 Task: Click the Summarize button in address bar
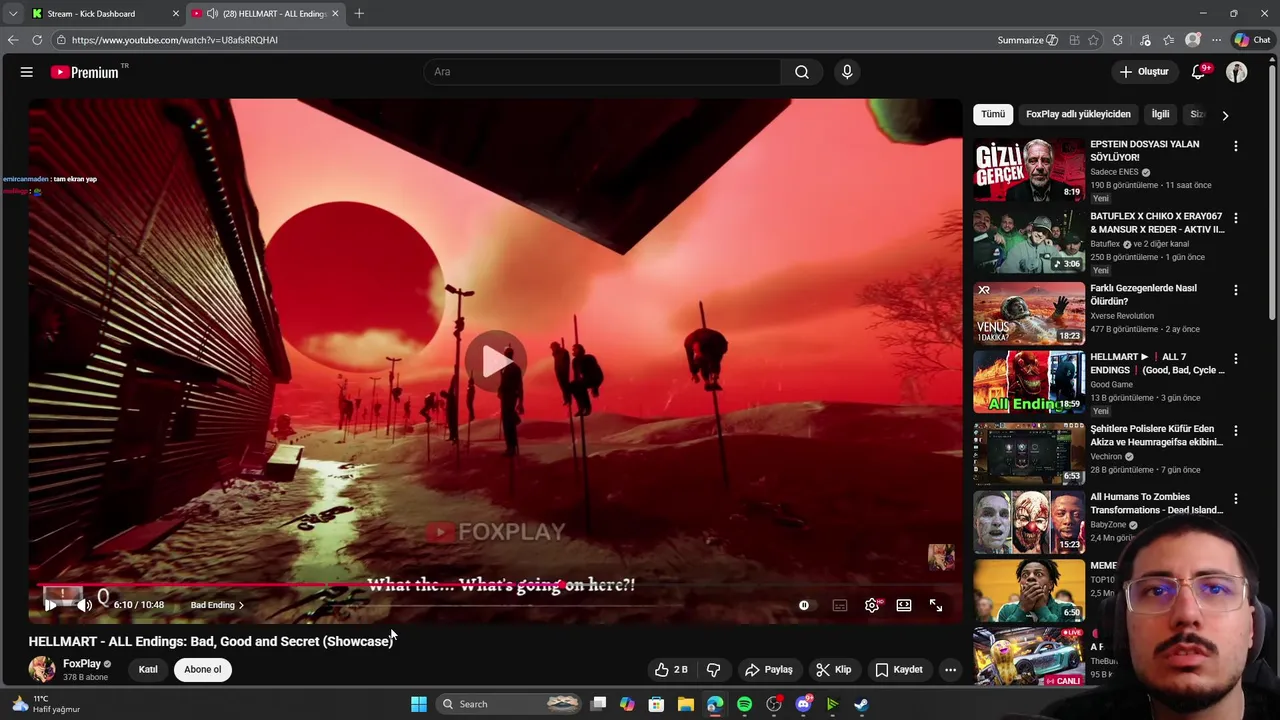point(1027,40)
